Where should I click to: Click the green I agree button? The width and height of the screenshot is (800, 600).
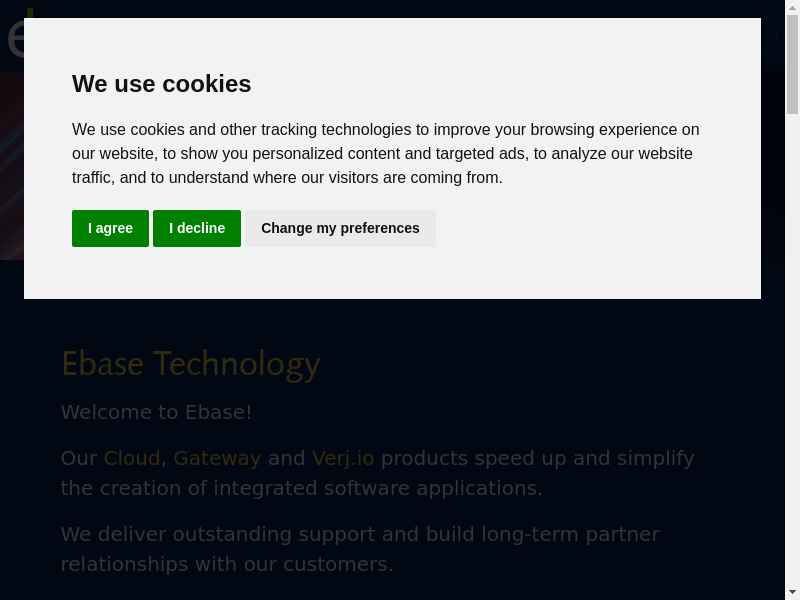(x=110, y=228)
